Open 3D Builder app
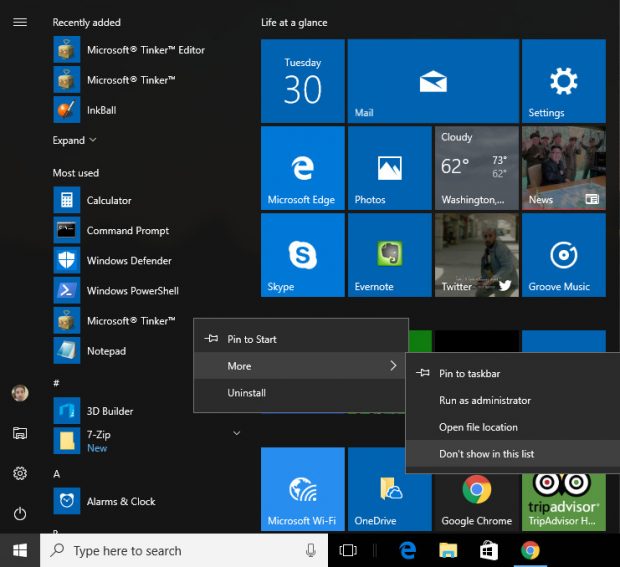 click(93, 410)
